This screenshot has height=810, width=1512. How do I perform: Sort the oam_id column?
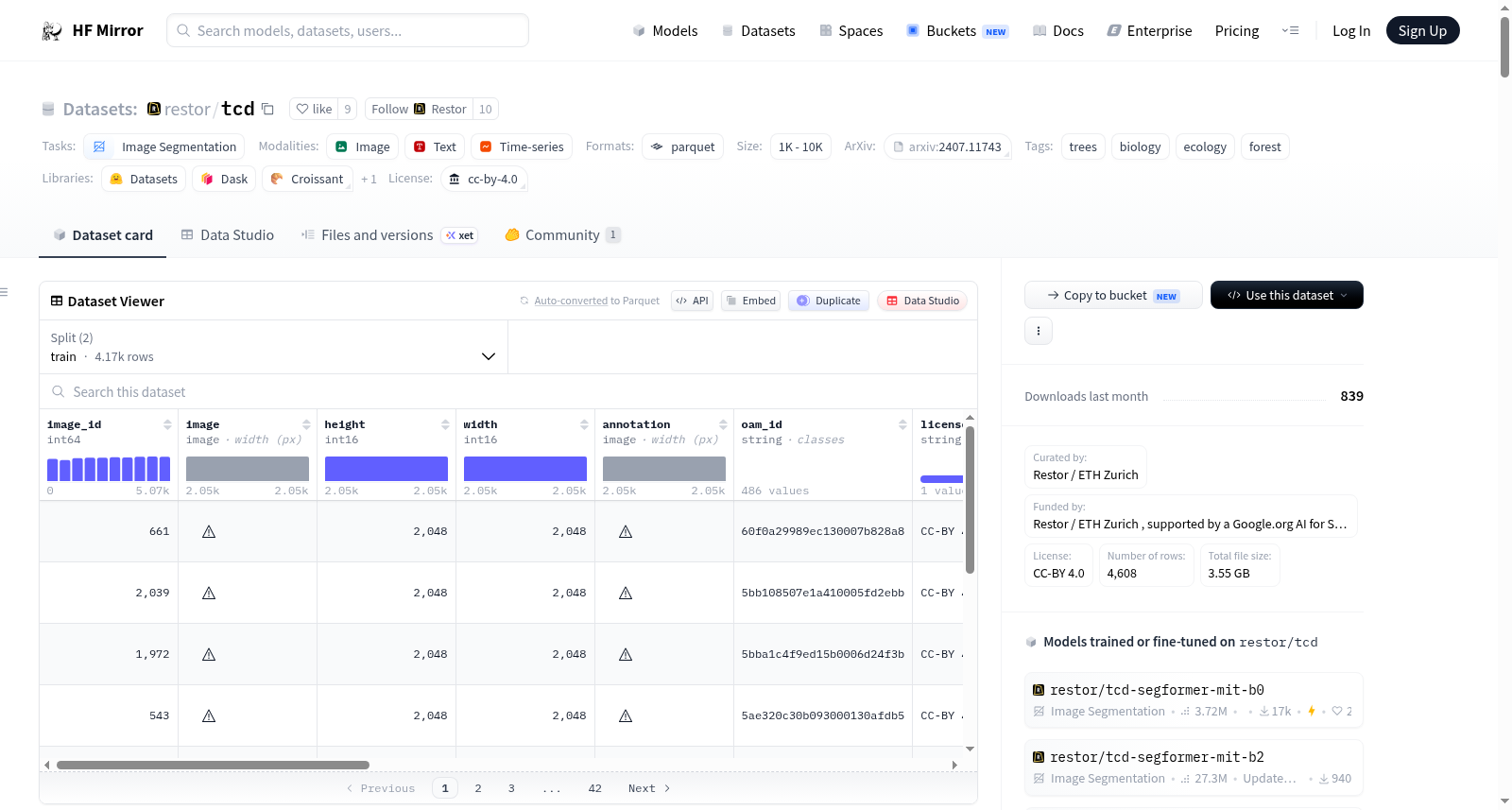902,424
